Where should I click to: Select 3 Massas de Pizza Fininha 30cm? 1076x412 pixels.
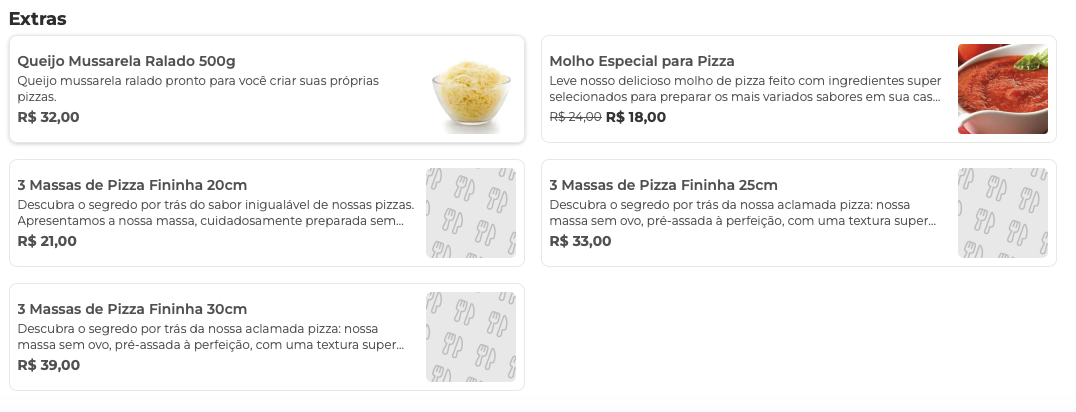click(x=132, y=309)
